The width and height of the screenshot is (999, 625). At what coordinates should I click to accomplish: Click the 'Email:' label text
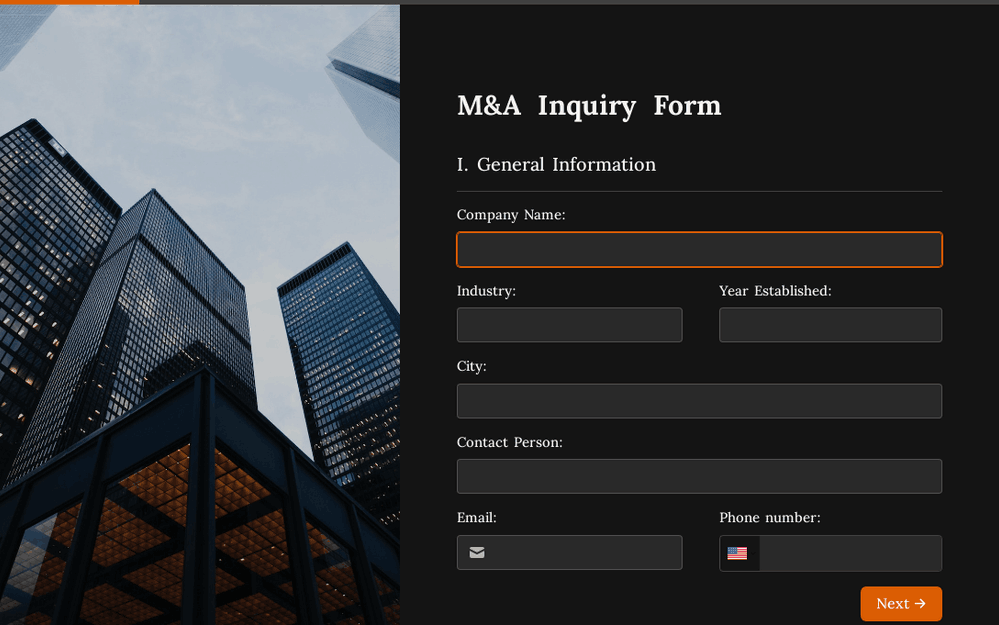476,518
